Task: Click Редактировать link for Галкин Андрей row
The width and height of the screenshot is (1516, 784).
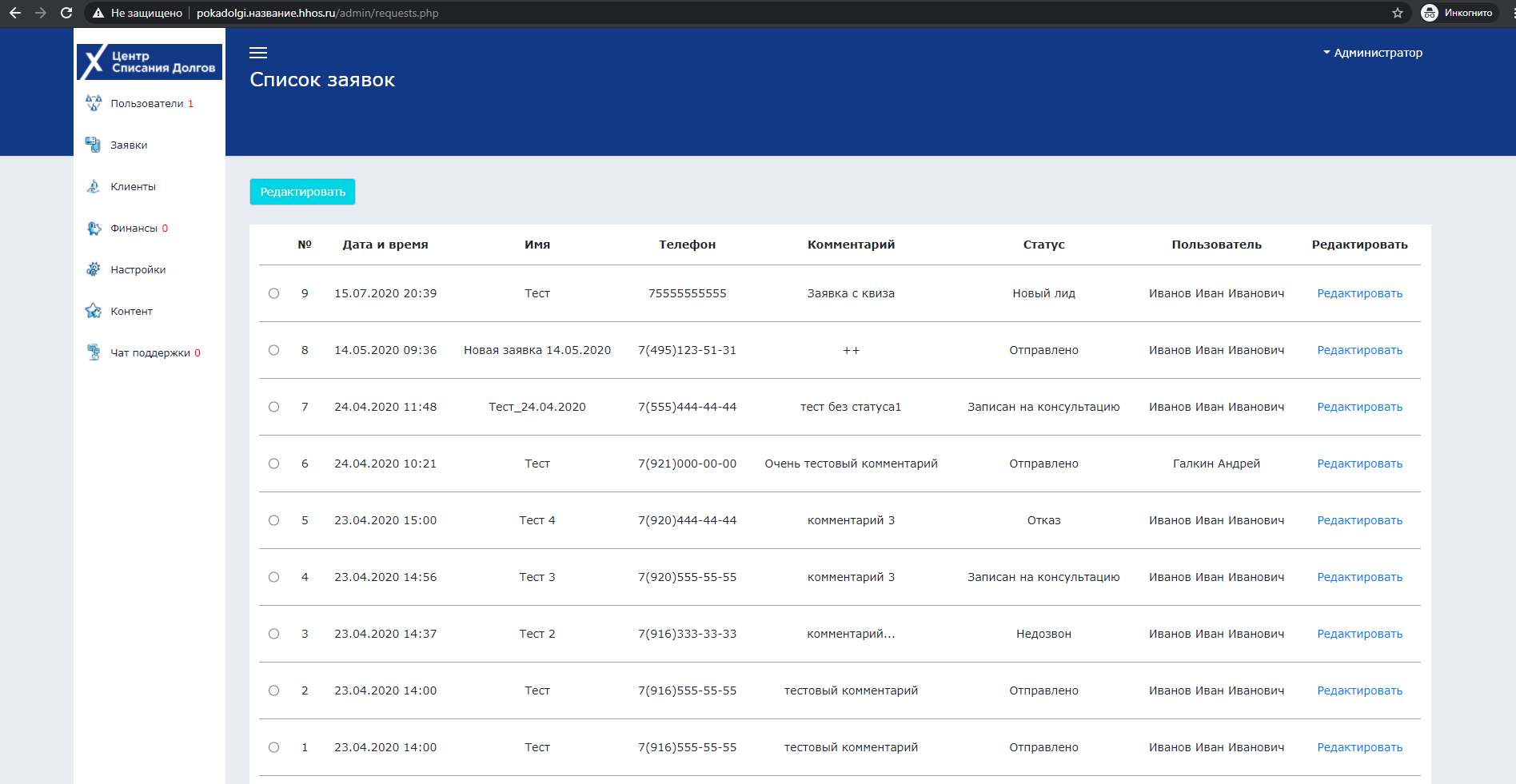Action: click(1359, 464)
